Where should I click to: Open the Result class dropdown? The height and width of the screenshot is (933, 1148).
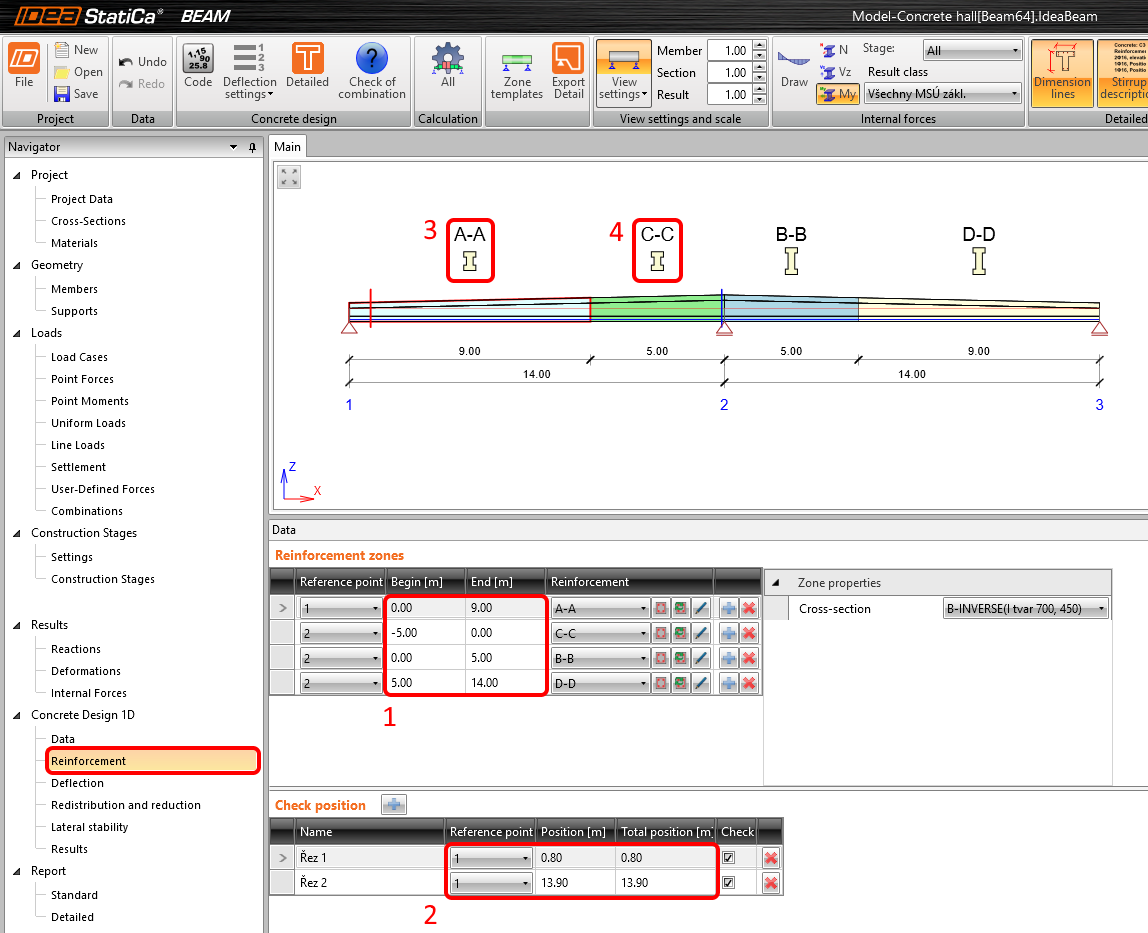(943, 94)
